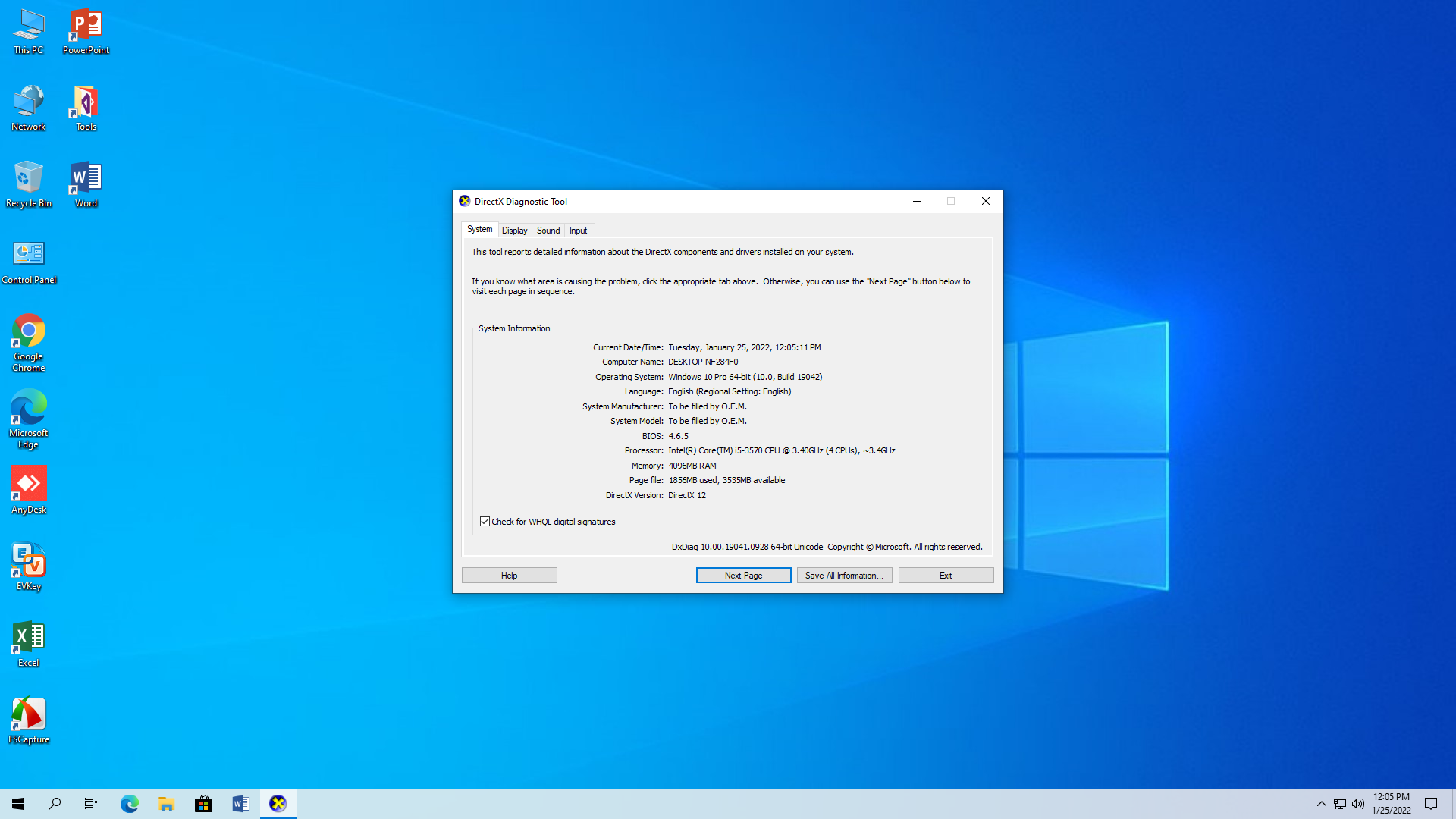Uncheck Check for WHQL digital signatures

tap(485, 522)
